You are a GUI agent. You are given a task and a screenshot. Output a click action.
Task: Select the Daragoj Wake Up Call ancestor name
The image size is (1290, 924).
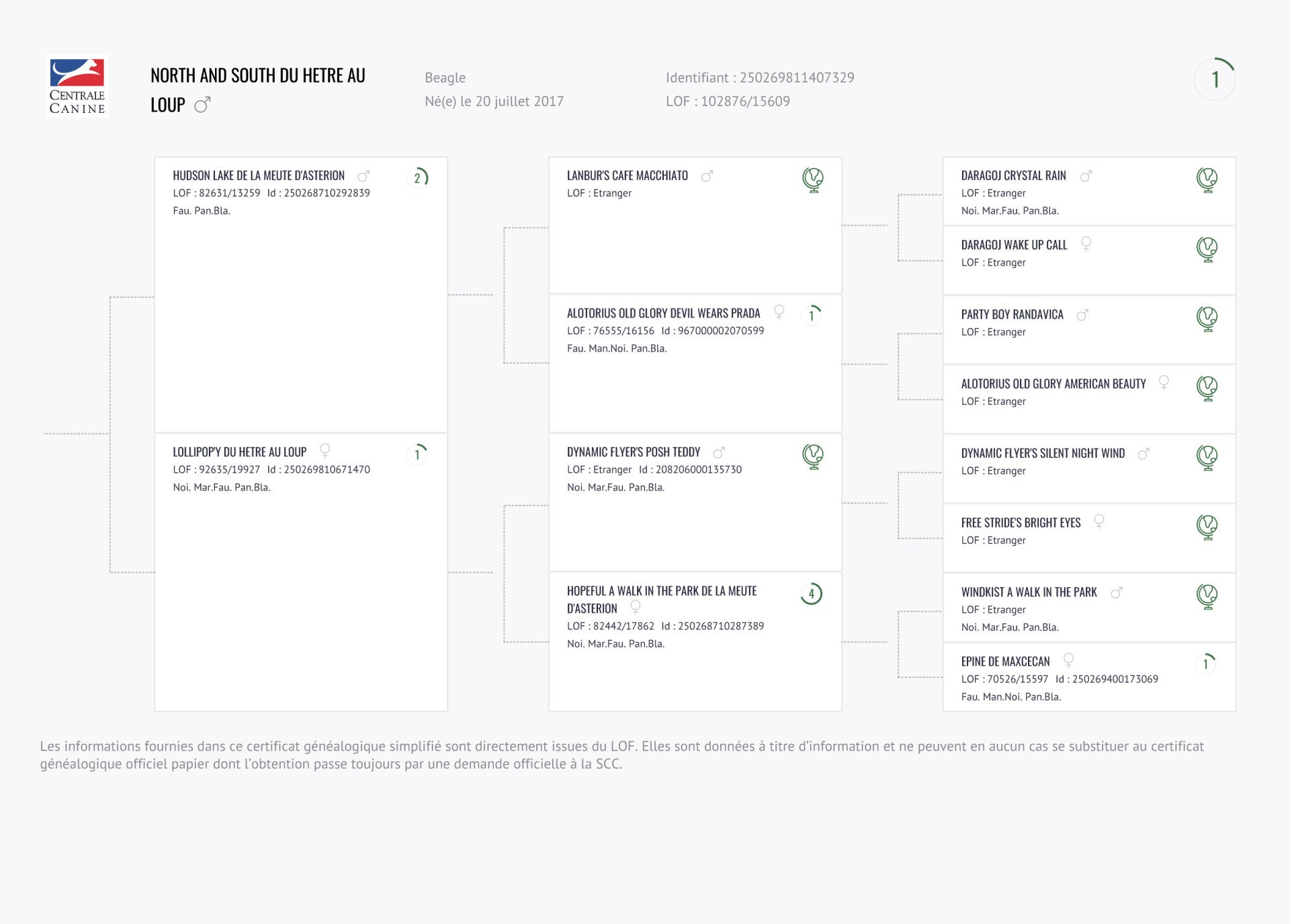click(1014, 245)
